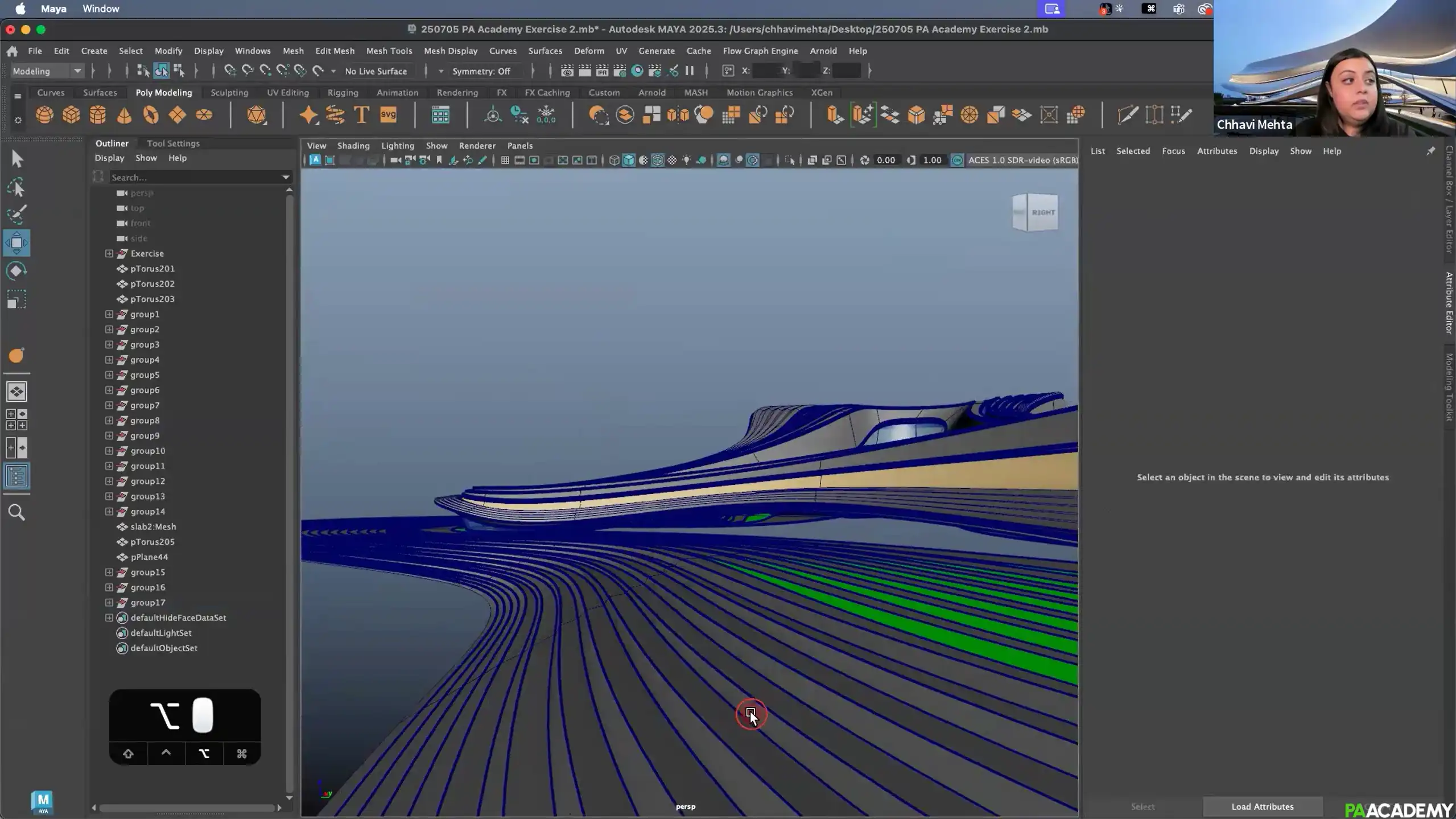Activate the Rotate tool in toolbox
This screenshot has height=819, width=1456.
point(17,271)
